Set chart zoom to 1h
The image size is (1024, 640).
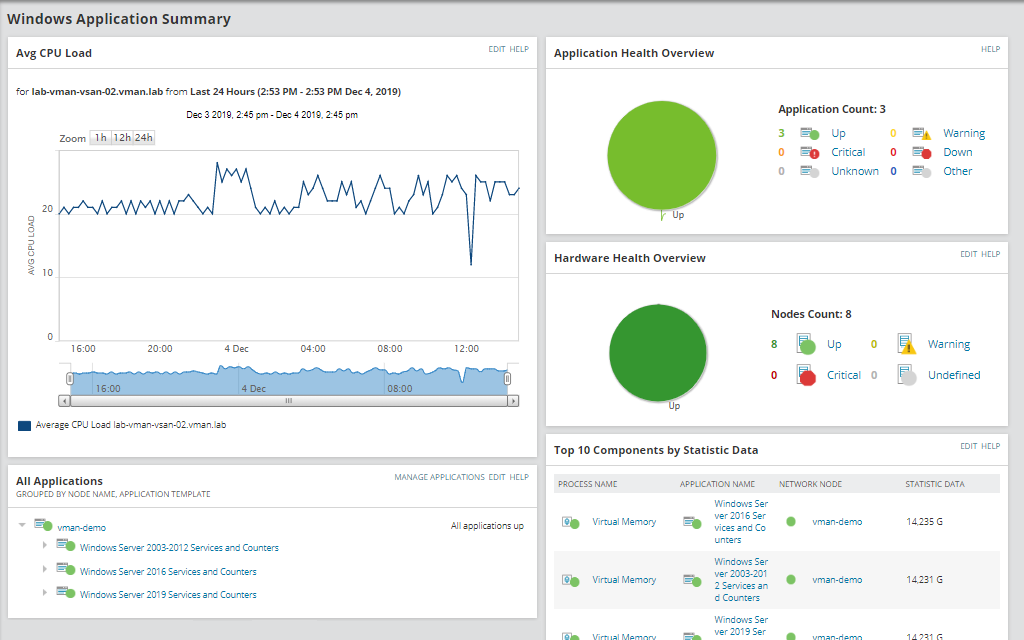coord(100,138)
